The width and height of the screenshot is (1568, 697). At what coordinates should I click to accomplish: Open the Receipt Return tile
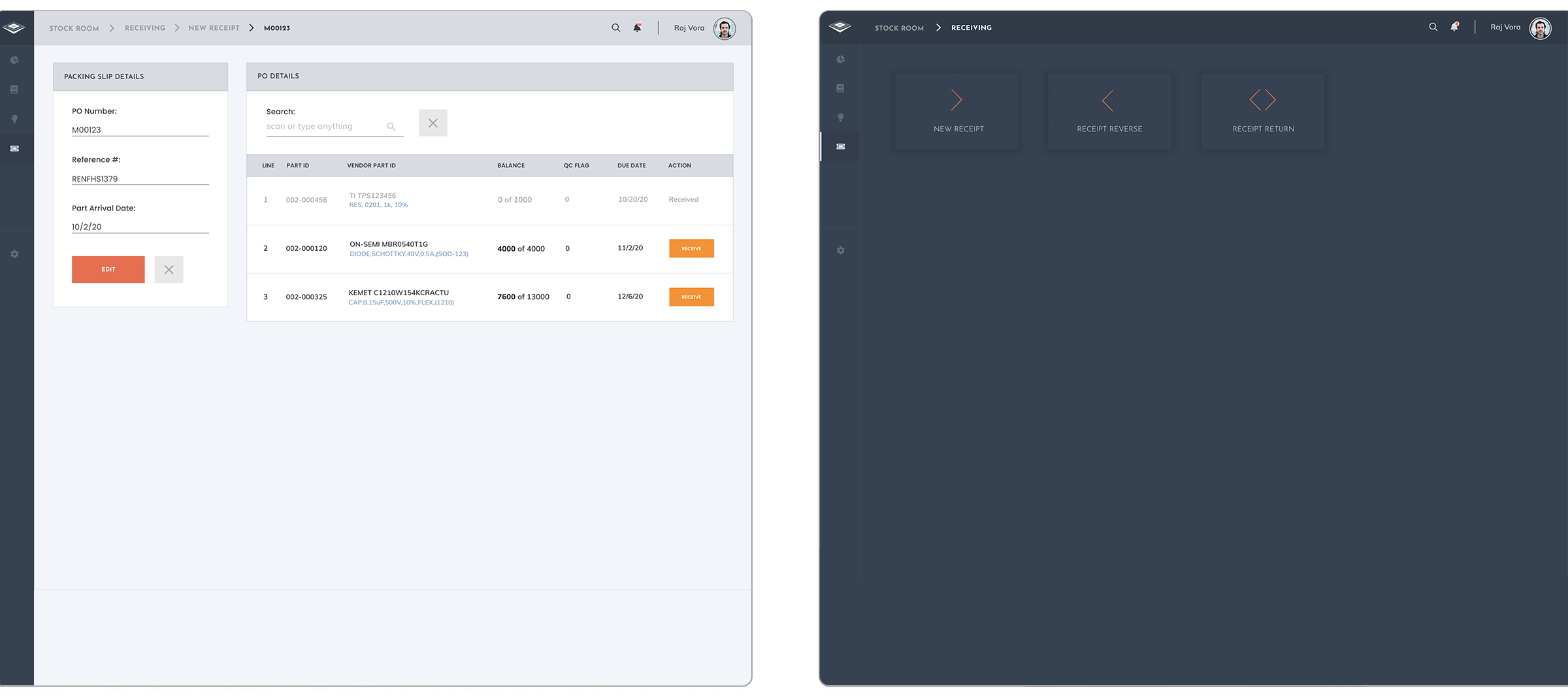1262,111
